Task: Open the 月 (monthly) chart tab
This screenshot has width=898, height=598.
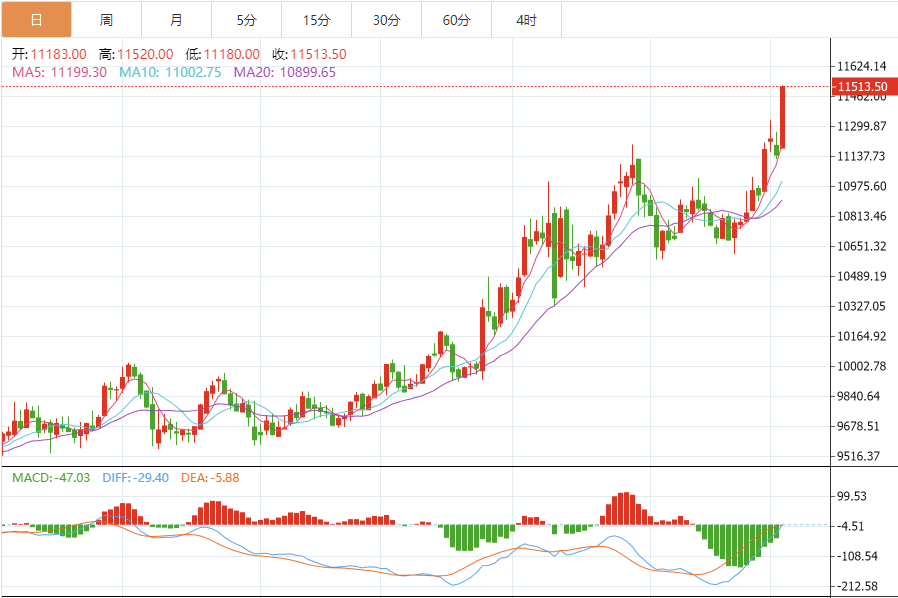Action: 176,20
